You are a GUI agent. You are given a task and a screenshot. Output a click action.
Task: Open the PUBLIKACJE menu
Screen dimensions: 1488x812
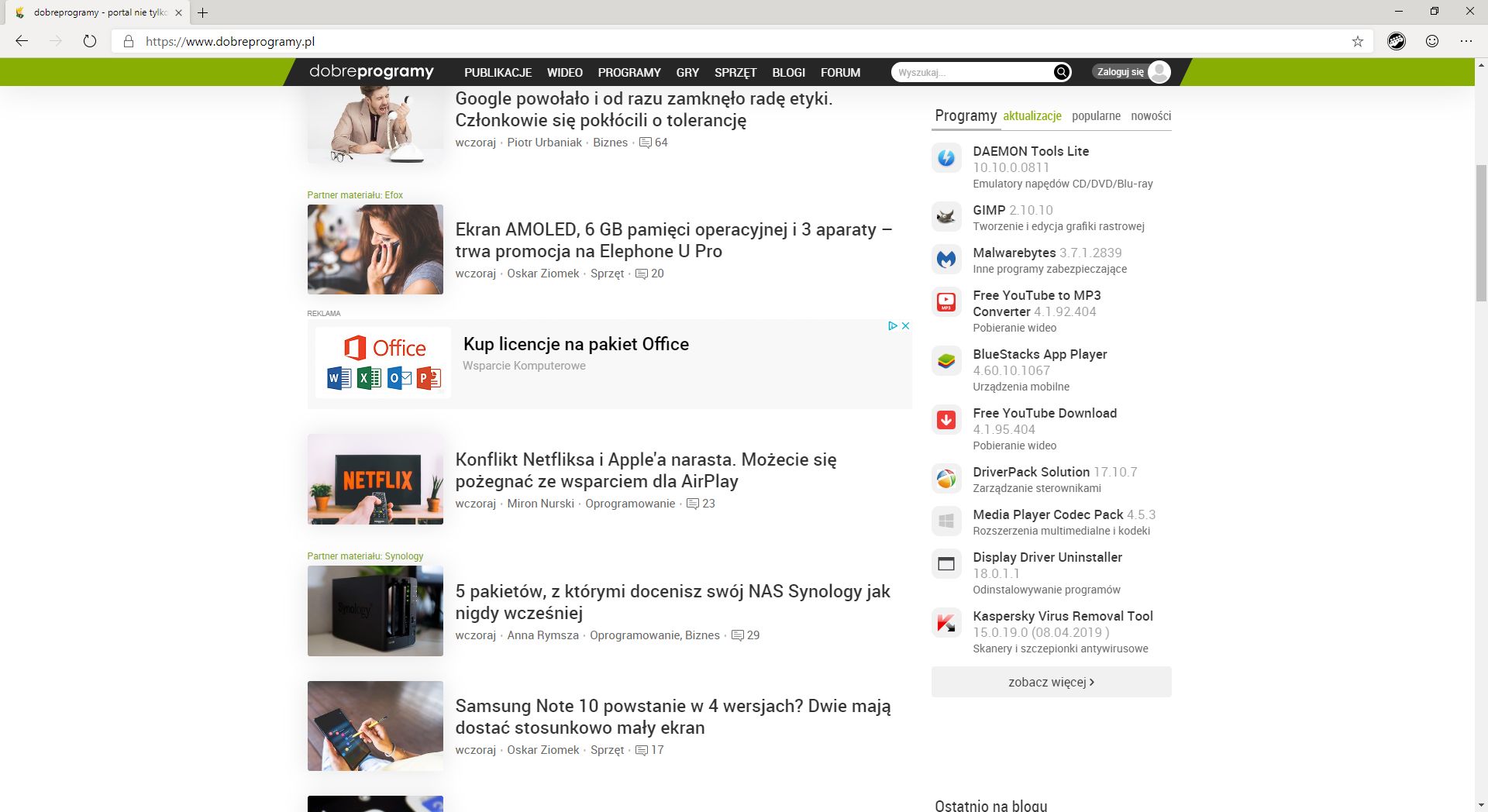click(x=498, y=73)
